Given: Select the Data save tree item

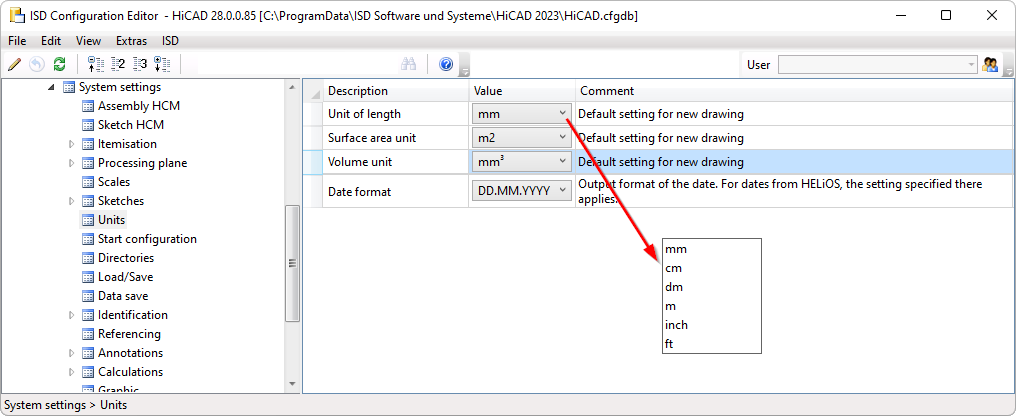Looking at the screenshot, I should click(x=123, y=296).
